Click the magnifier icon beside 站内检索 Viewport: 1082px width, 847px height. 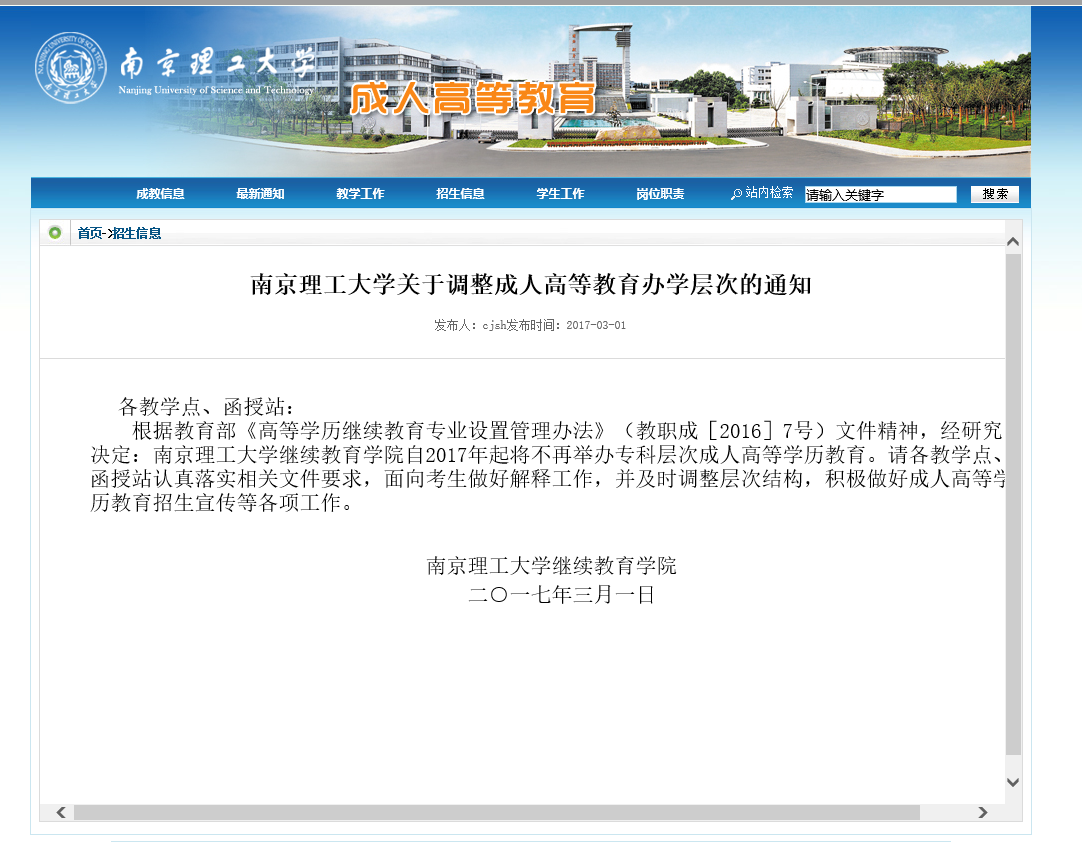(737, 194)
